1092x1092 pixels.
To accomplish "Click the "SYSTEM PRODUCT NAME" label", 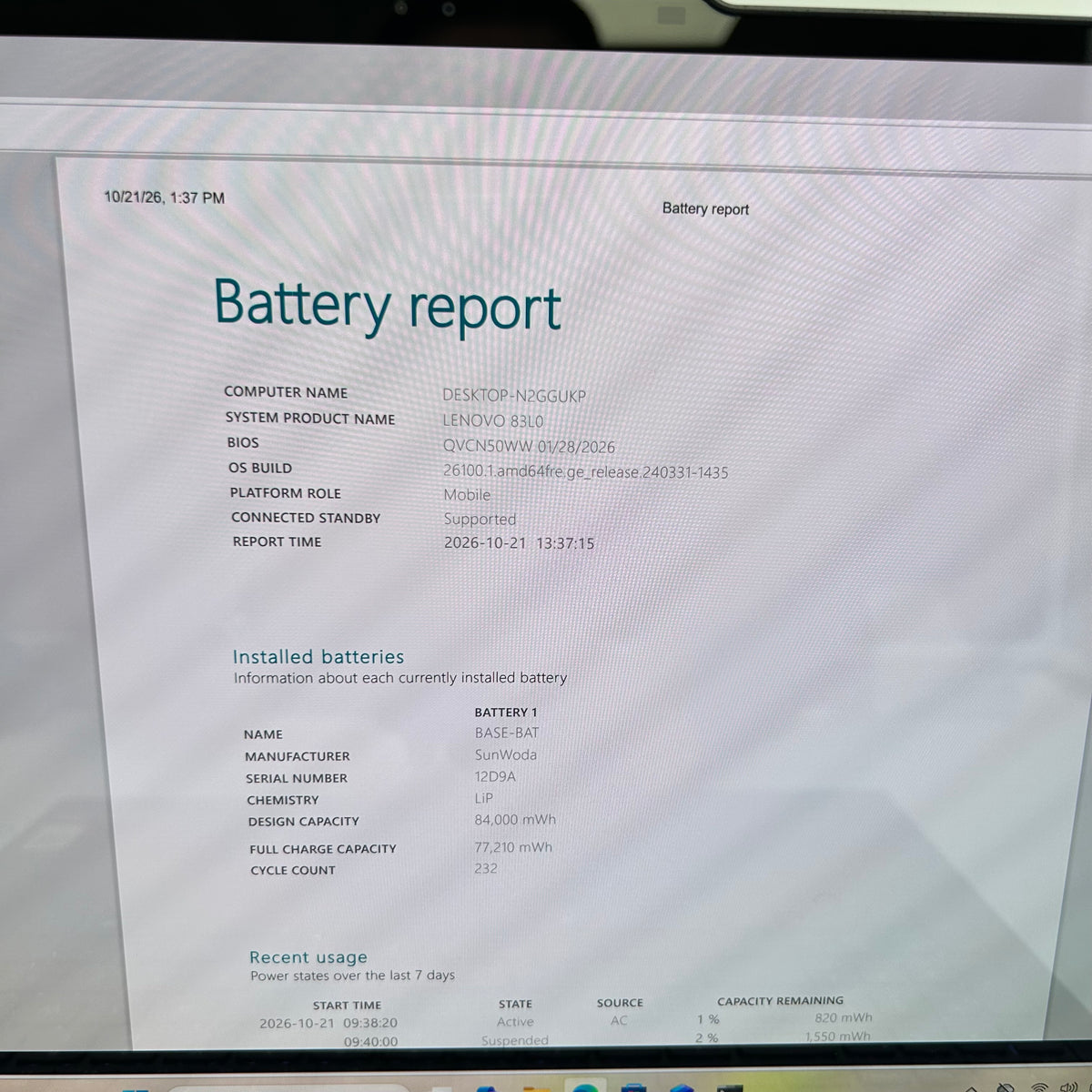I will coord(310,419).
